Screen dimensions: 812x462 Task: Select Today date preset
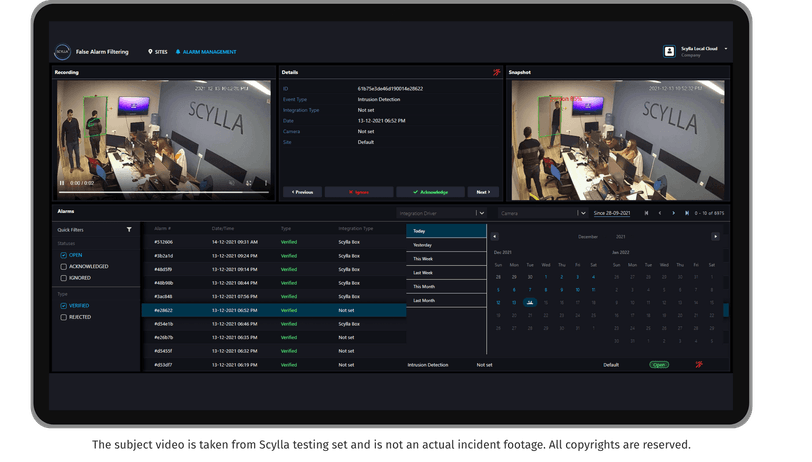[446, 231]
